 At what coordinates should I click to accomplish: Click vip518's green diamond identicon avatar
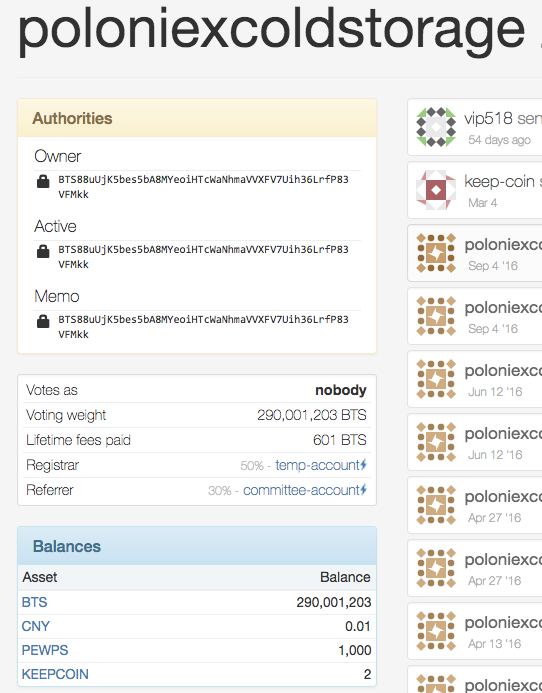436,127
